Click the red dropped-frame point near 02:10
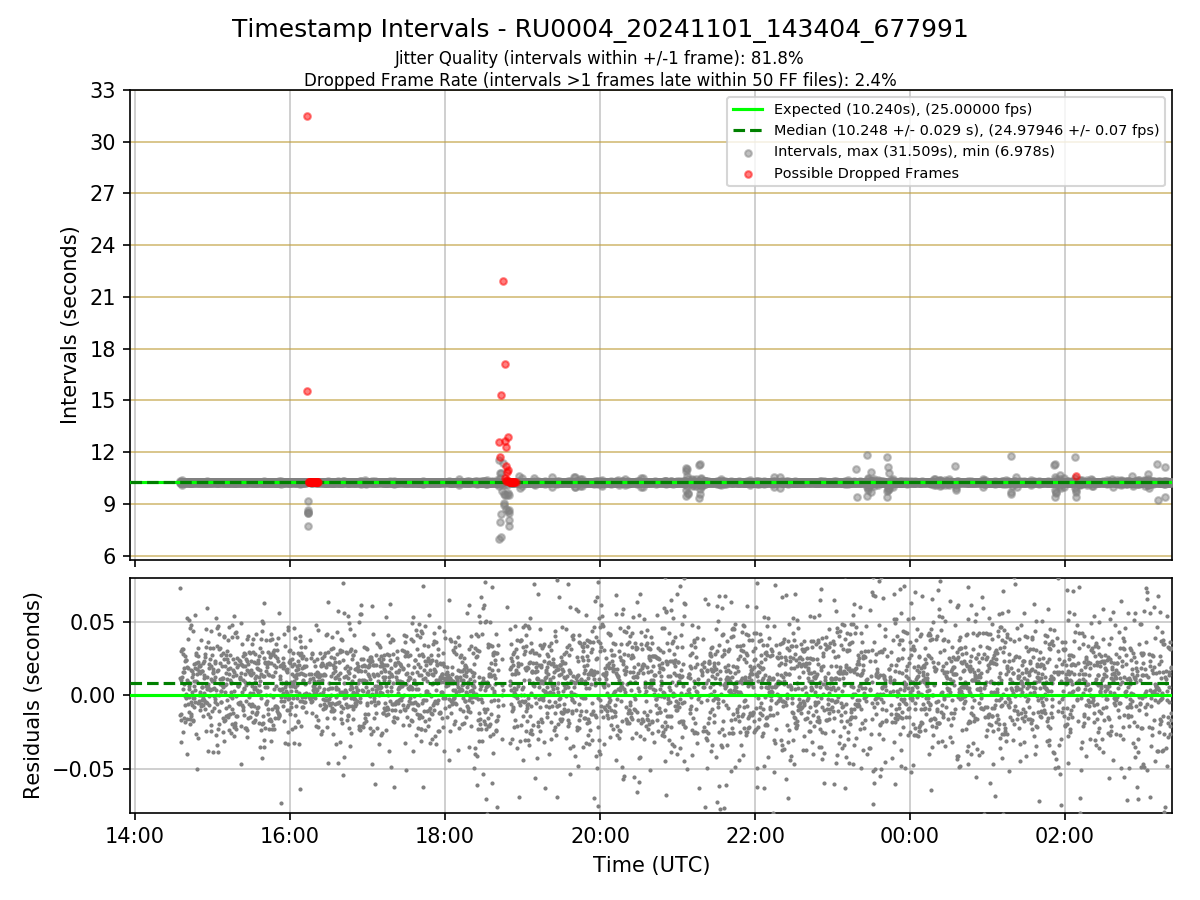Screen dimensions: 1200x900 coord(1076,477)
